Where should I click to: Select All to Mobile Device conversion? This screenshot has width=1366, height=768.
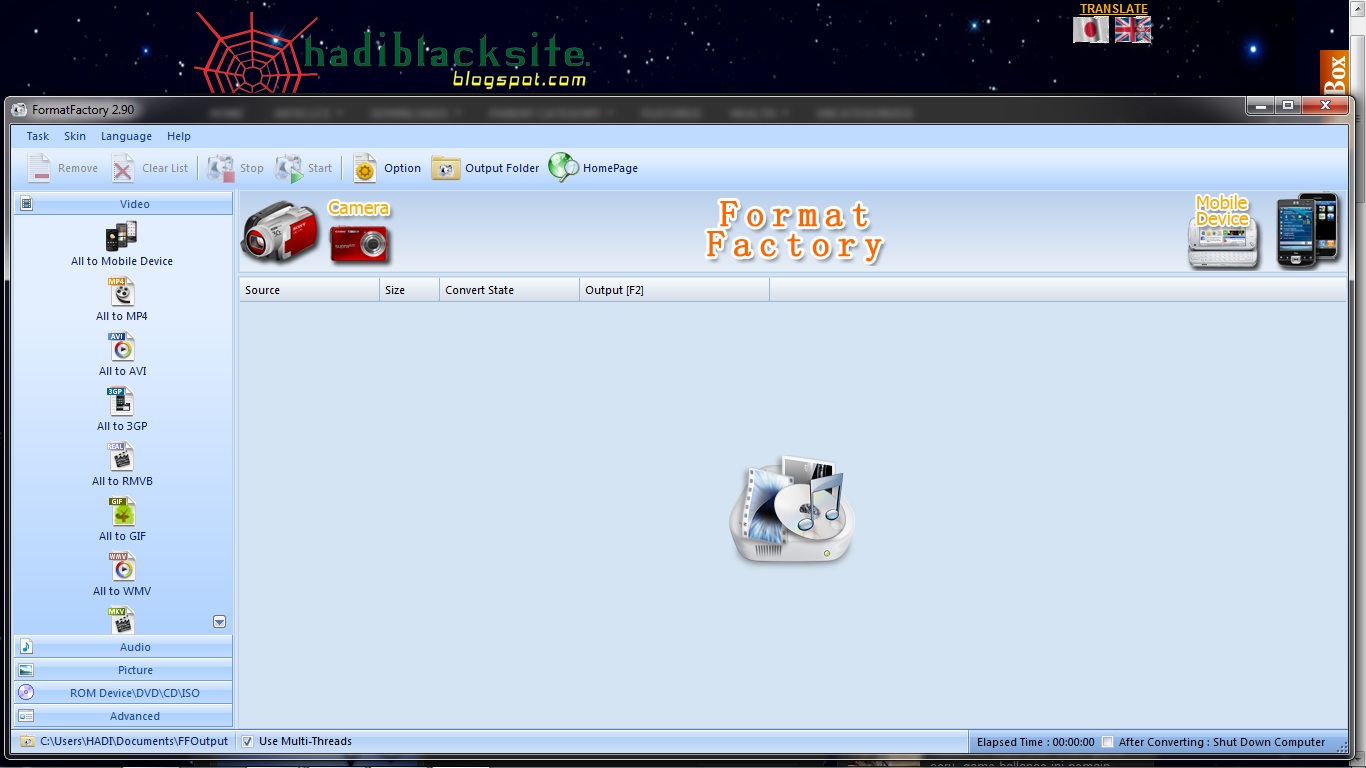point(121,243)
